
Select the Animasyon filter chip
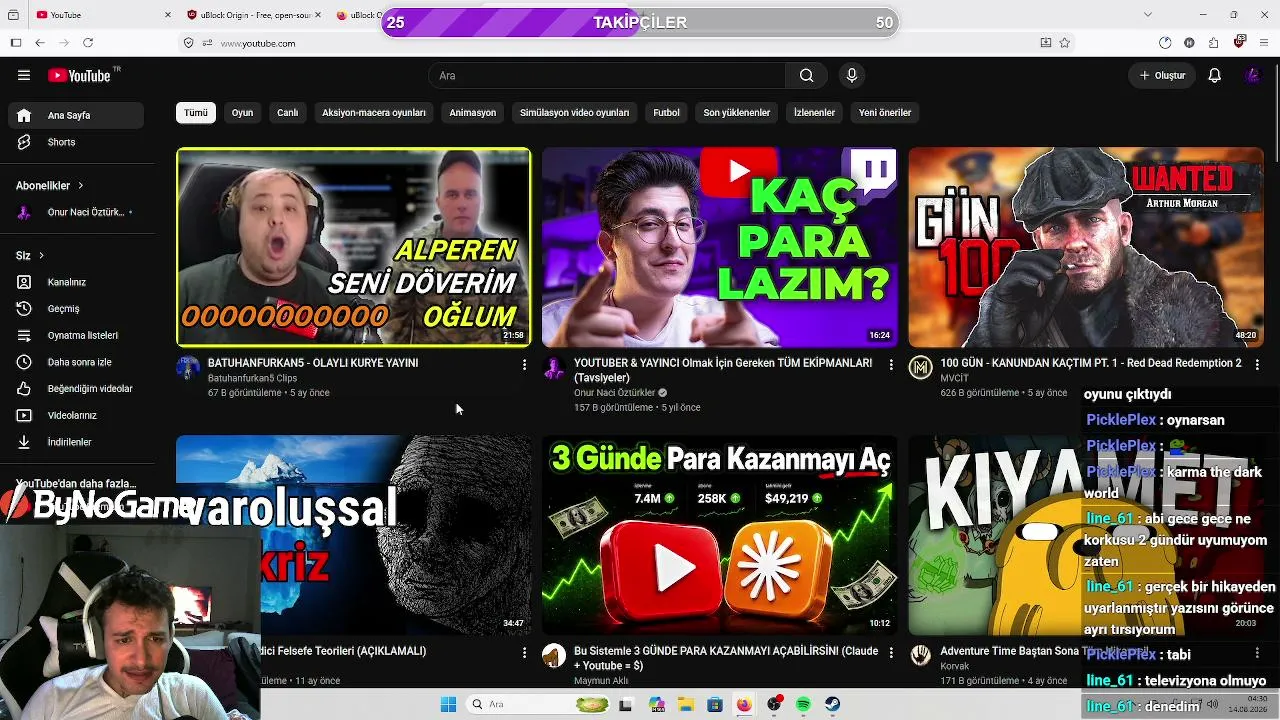[473, 113]
